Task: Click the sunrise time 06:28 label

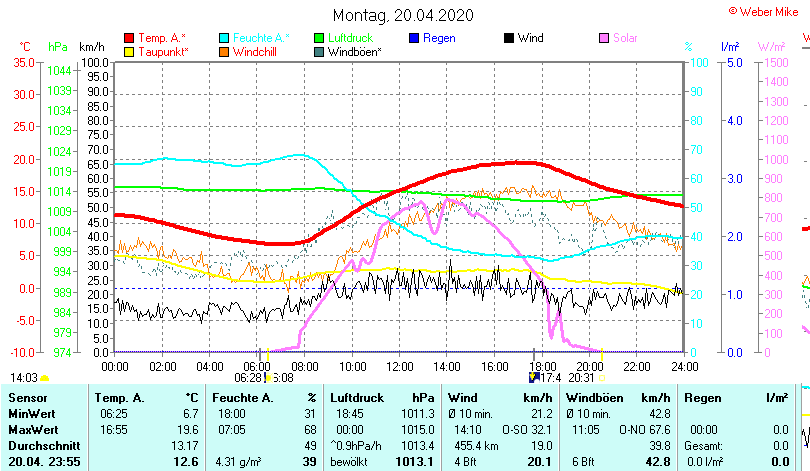Action: [x=248, y=378]
